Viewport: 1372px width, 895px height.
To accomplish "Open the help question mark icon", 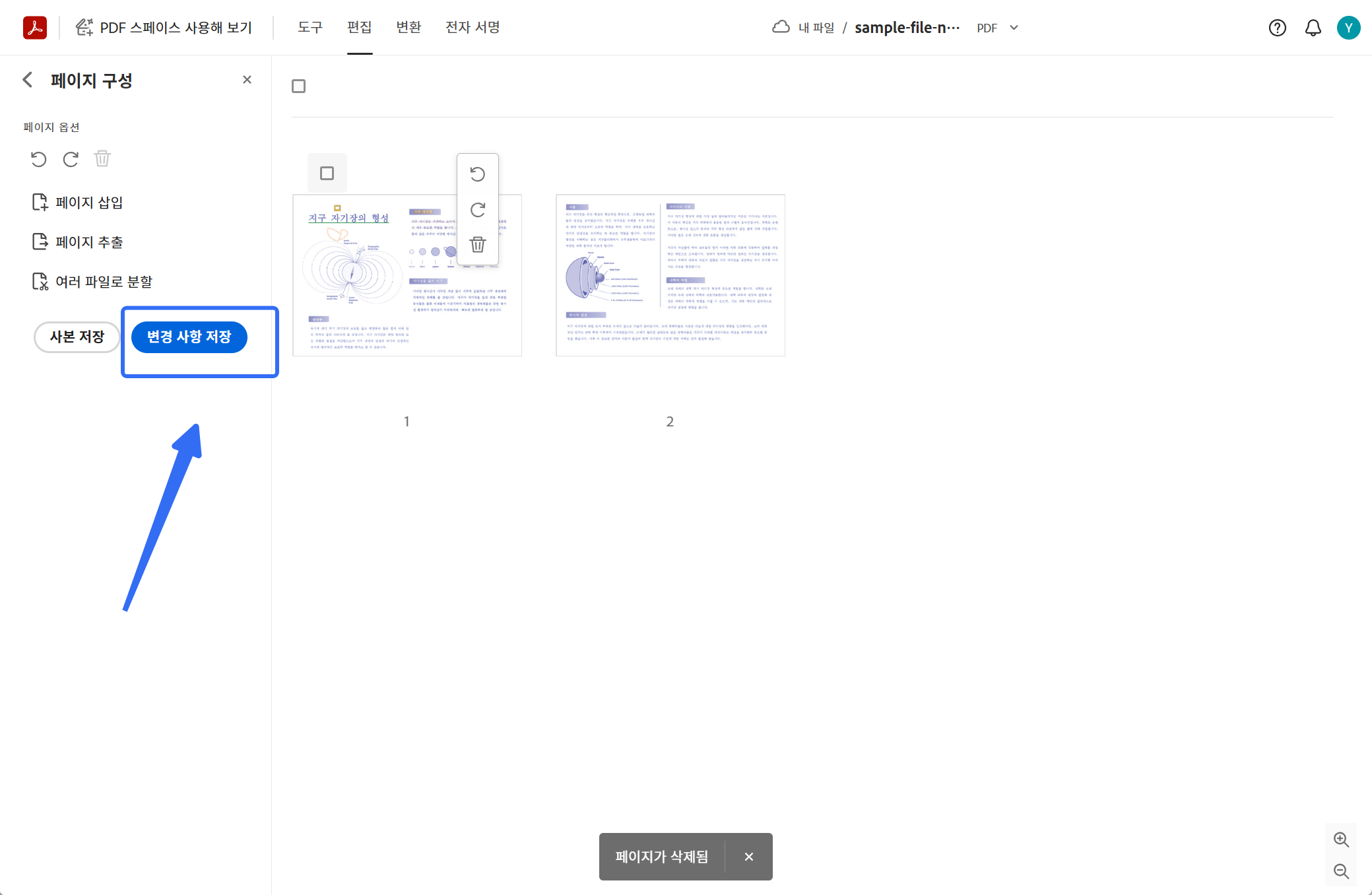I will [x=1278, y=28].
